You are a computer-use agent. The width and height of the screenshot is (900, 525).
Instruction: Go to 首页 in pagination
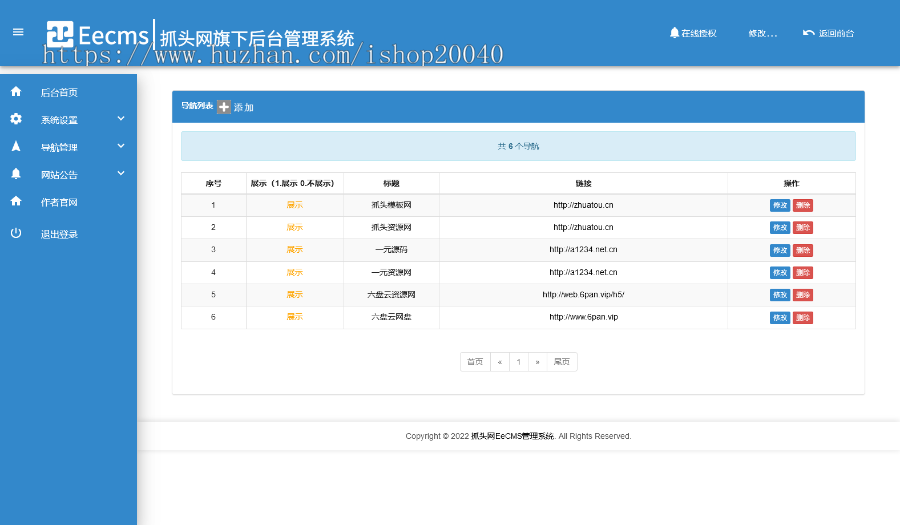[x=475, y=362]
